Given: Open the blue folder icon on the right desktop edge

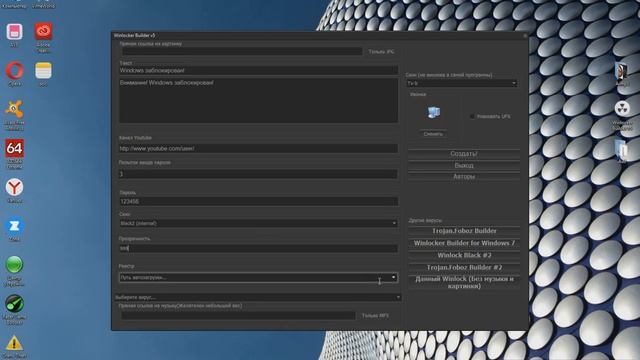Looking at the screenshot, I should click(x=622, y=149).
